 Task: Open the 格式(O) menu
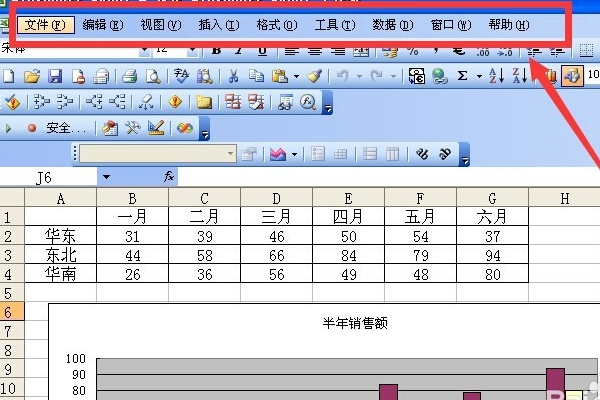(277, 25)
